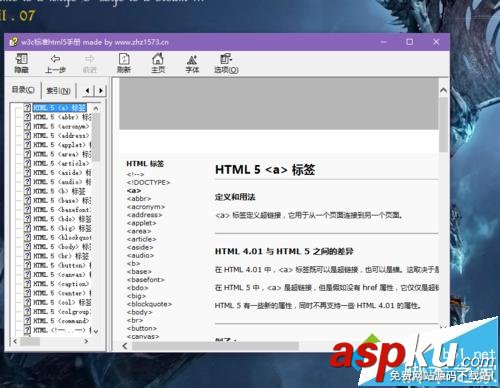Click the contents tree scroll-down arrow
The width and height of the screenshot is (500, 388).
click(96, 331)
